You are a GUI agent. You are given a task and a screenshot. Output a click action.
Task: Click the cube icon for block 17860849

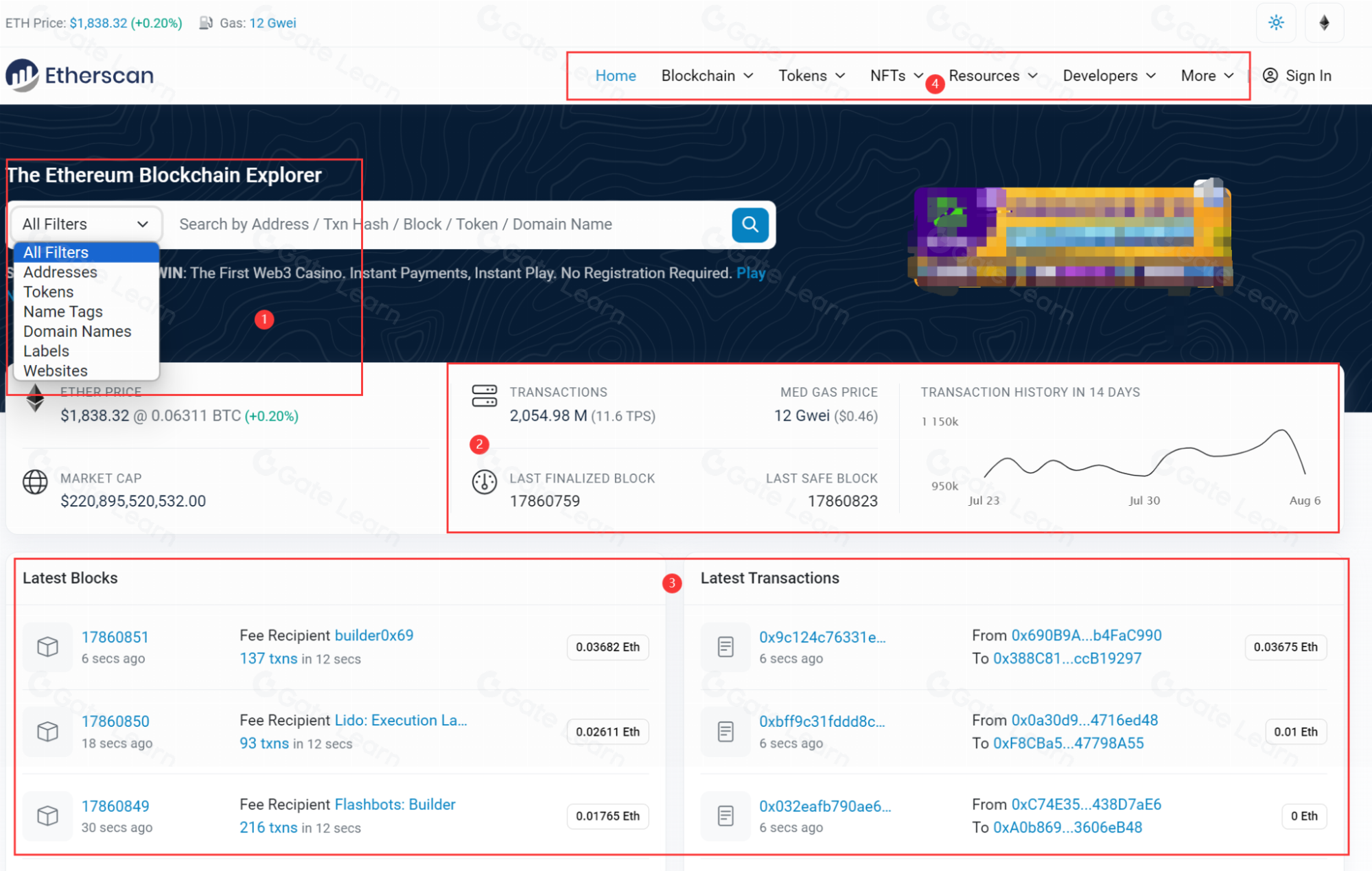point(47,815)
